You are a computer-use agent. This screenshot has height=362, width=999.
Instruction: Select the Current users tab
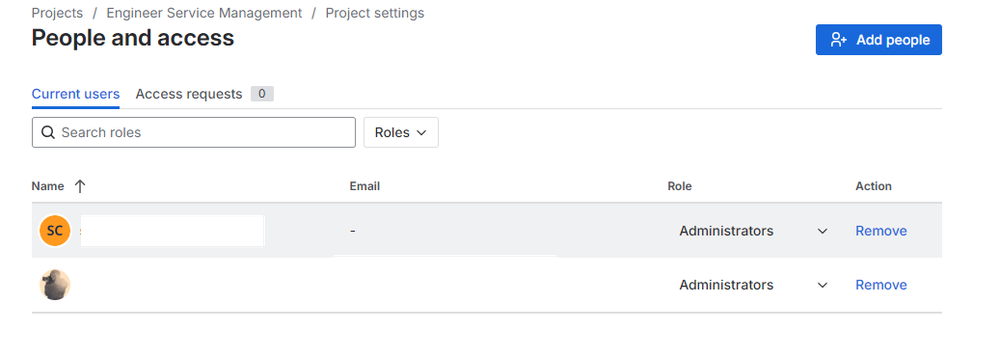point(76,94)
